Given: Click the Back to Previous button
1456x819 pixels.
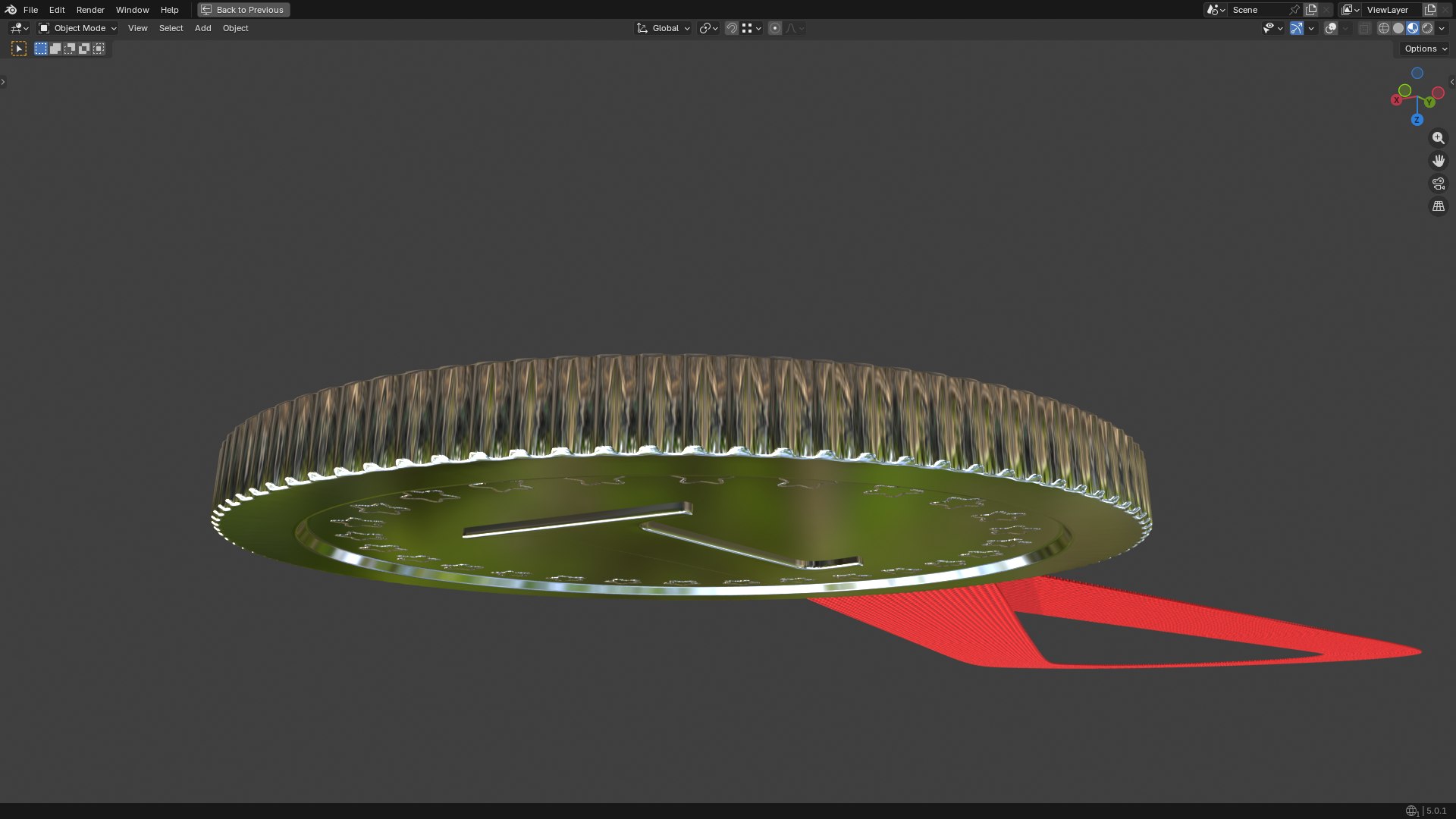Looking at the screenshot, I should coord(243,10).
